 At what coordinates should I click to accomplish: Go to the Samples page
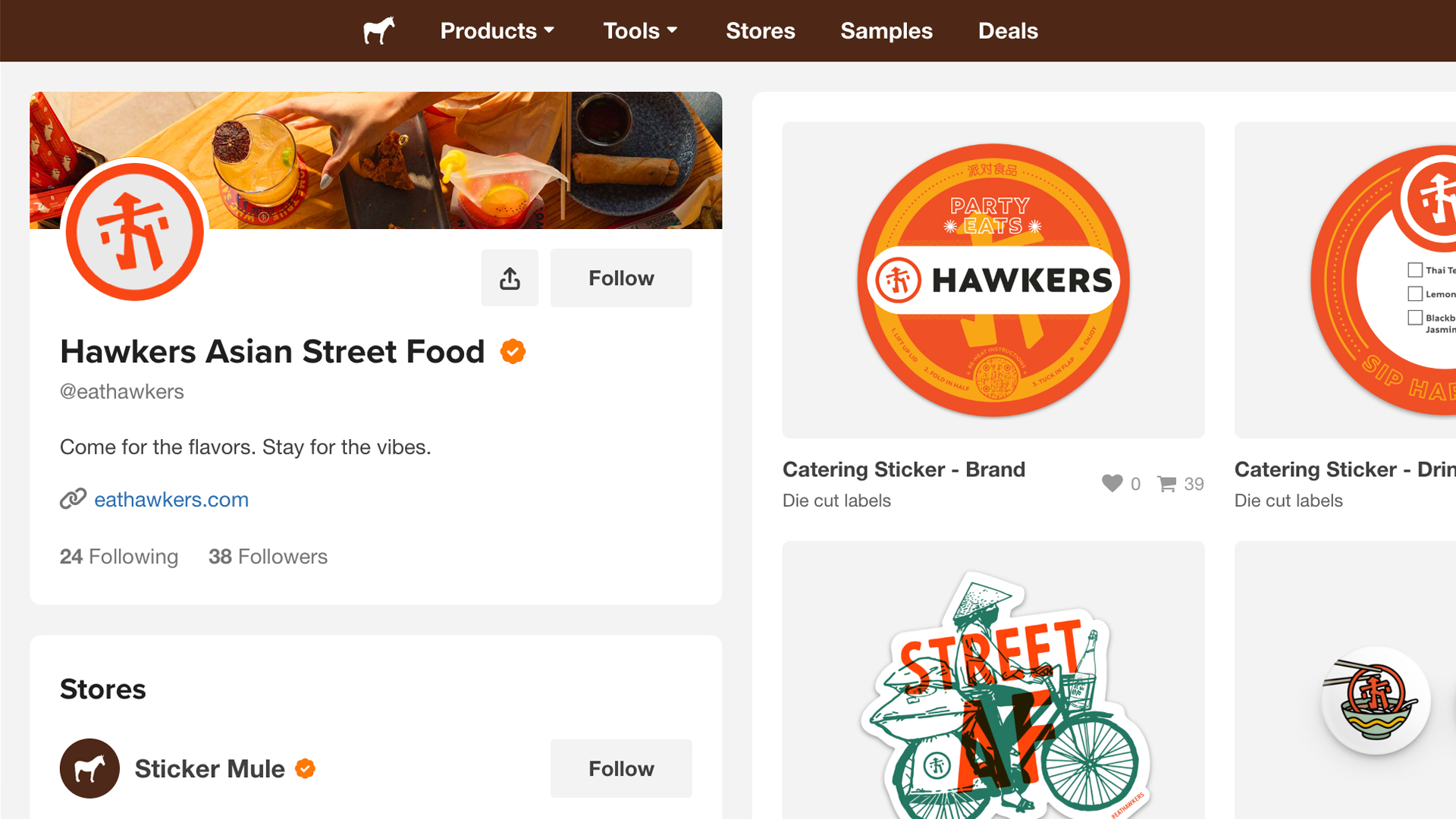[886, 31]
